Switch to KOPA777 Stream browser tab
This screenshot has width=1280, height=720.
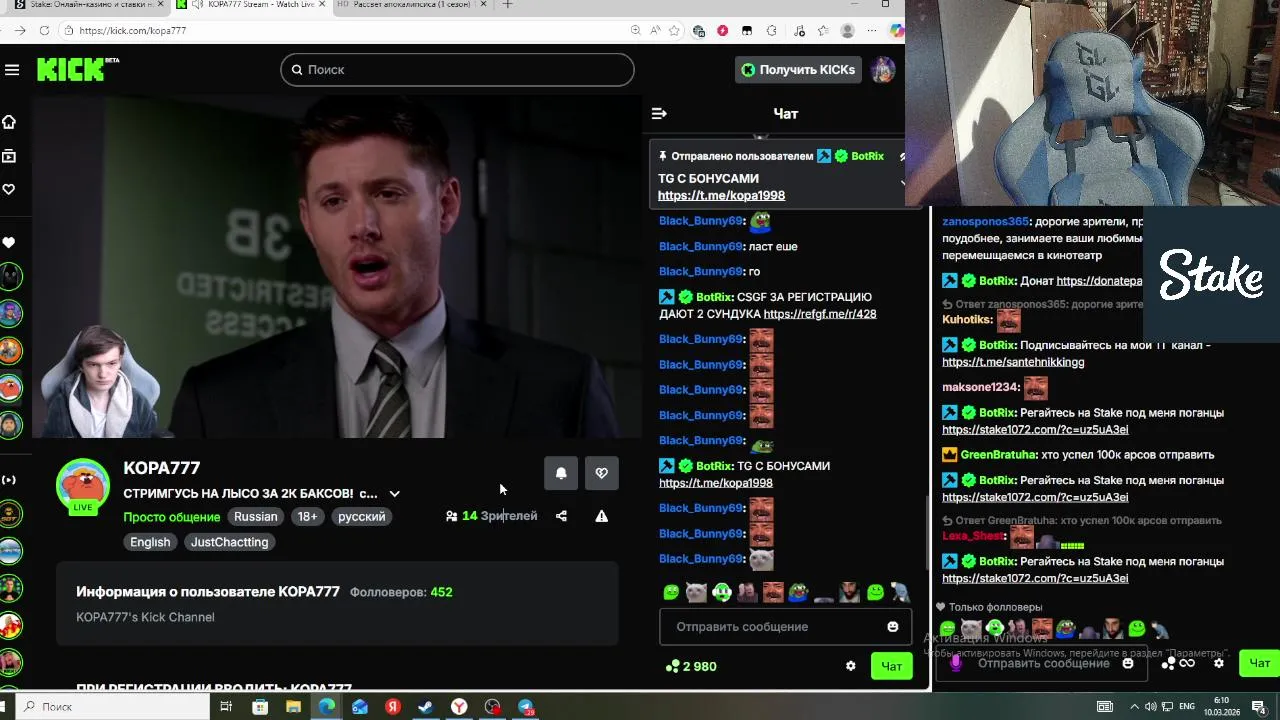(252, 5)
